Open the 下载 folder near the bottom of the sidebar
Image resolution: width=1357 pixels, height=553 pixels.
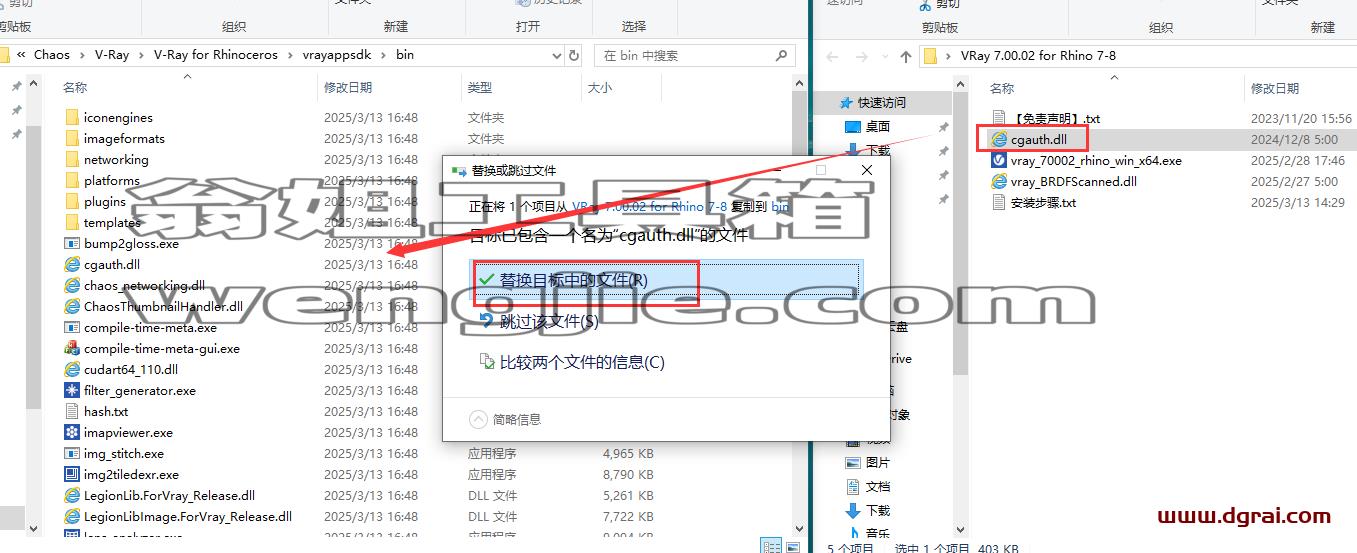click(x=877, y=510)
